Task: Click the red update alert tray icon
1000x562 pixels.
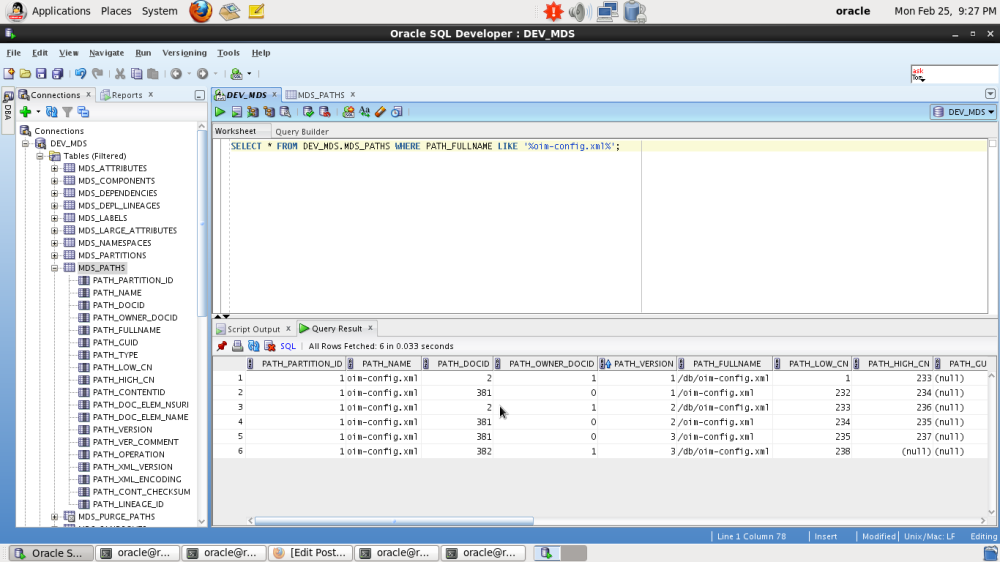Action: click(x=553, y=11)
